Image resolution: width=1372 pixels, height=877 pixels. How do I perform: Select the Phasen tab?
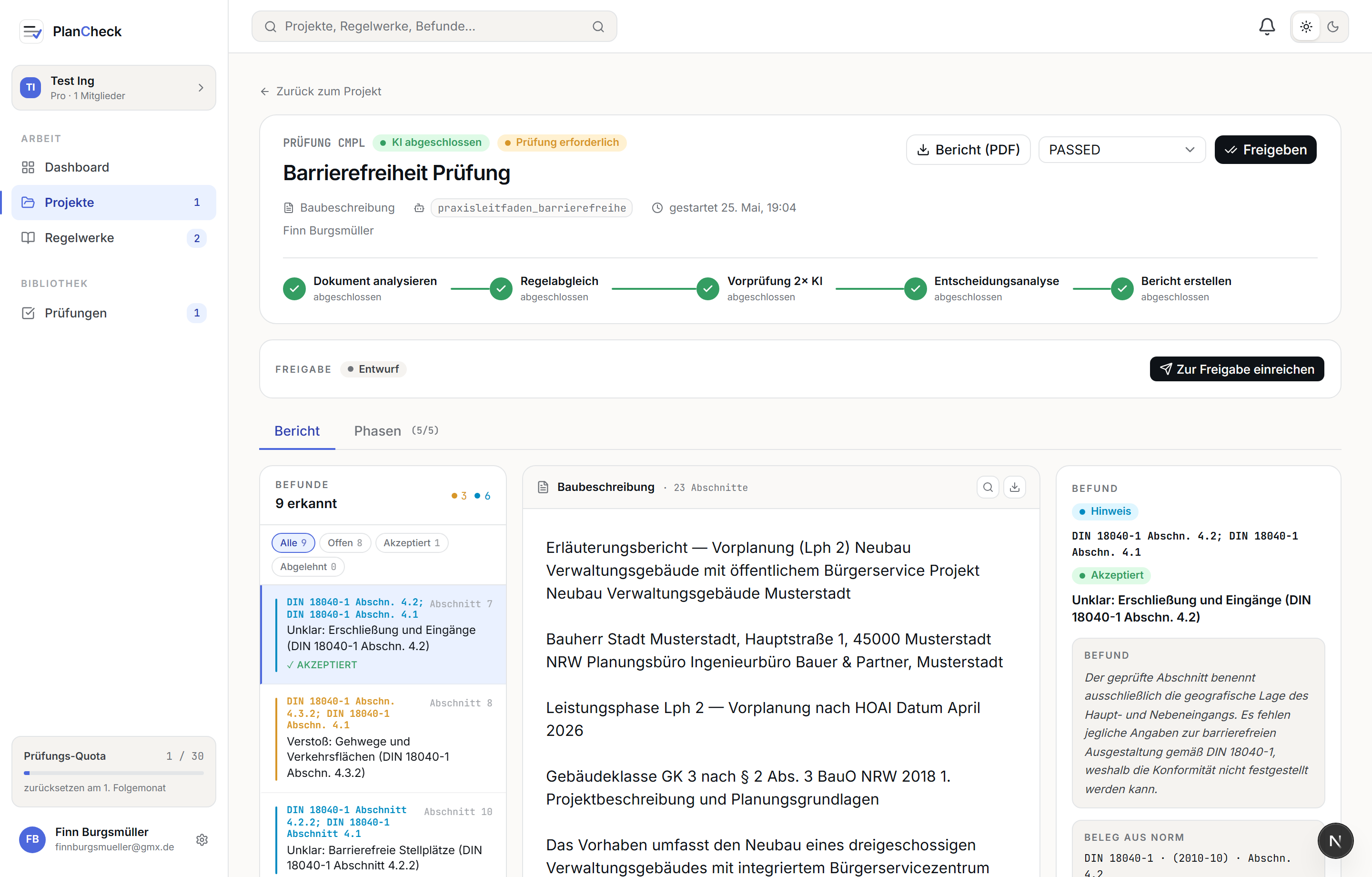396,430
